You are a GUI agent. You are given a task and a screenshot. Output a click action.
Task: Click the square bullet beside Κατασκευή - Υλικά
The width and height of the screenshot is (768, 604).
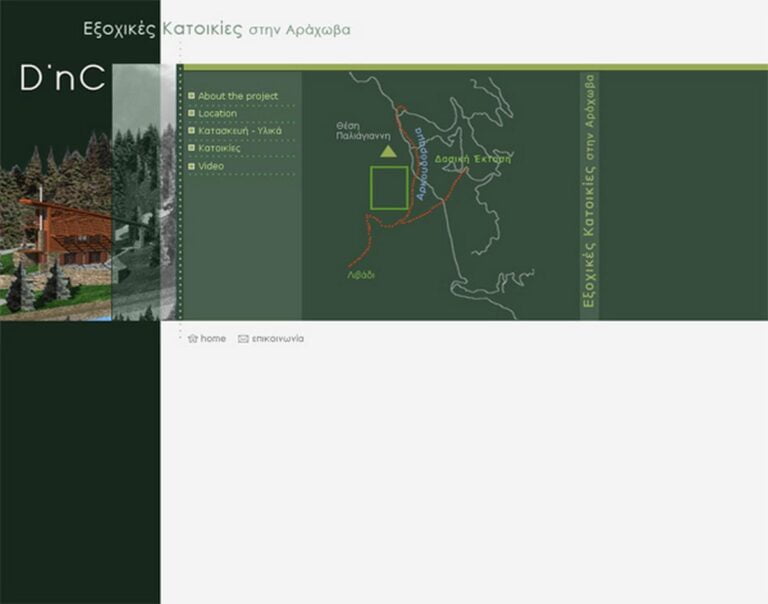click(x=191, y=130)
